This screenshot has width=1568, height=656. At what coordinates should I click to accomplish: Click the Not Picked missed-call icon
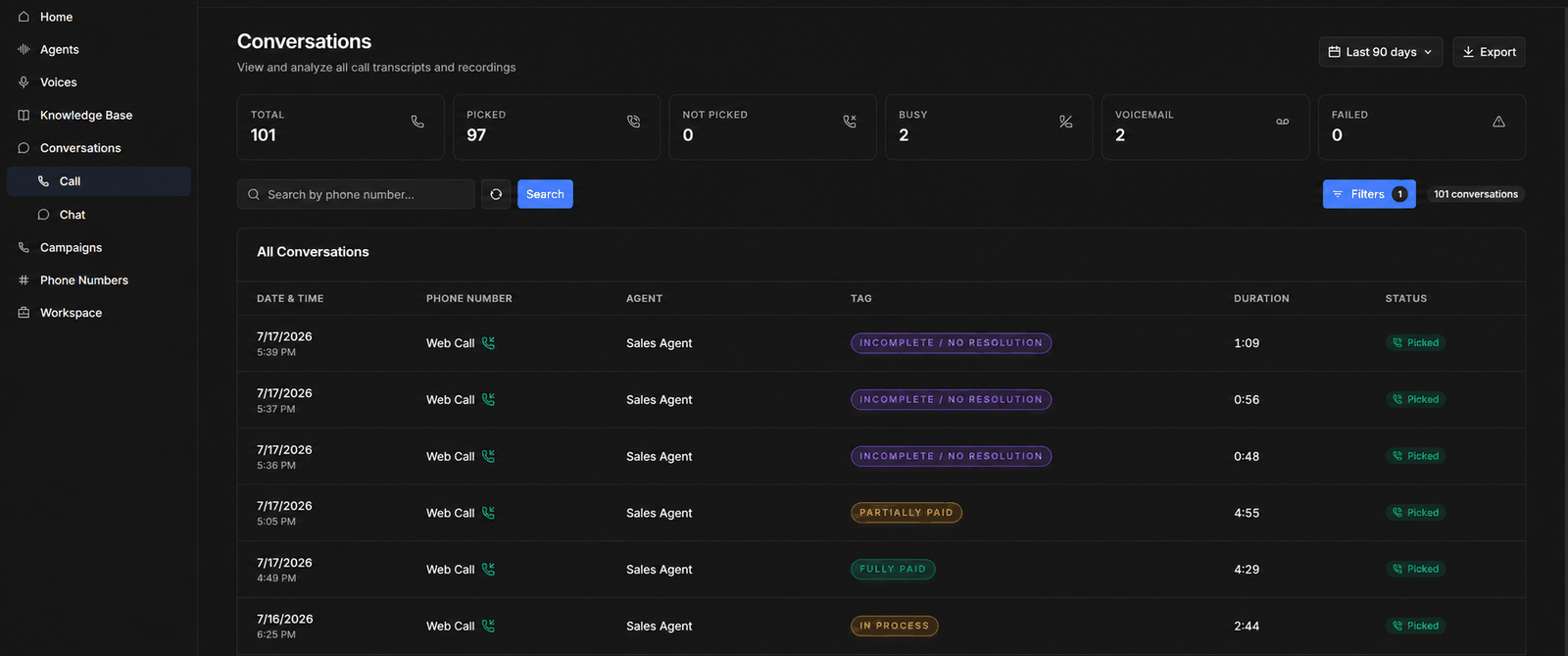(x=850, y=122)
